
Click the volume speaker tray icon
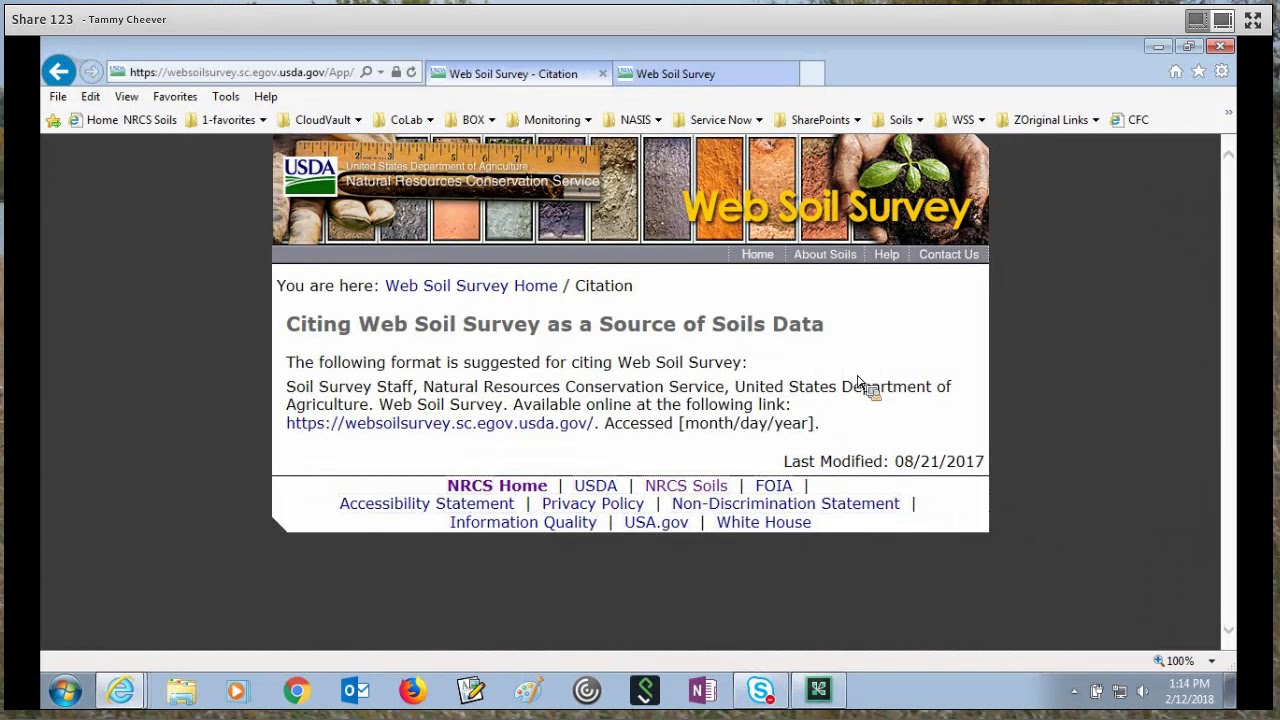pos(1143,691)
